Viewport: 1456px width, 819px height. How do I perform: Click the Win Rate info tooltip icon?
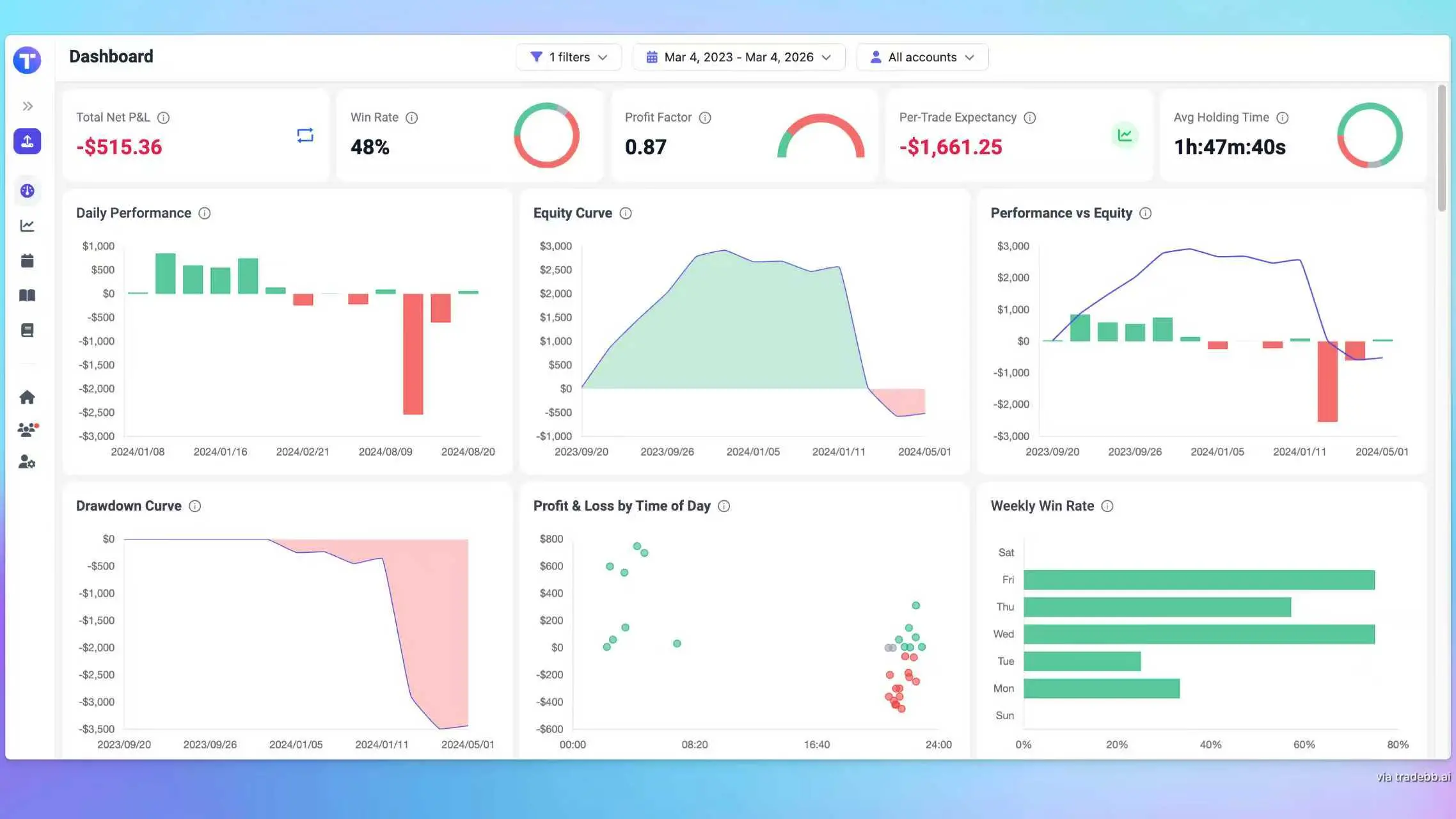coord(412,118)
